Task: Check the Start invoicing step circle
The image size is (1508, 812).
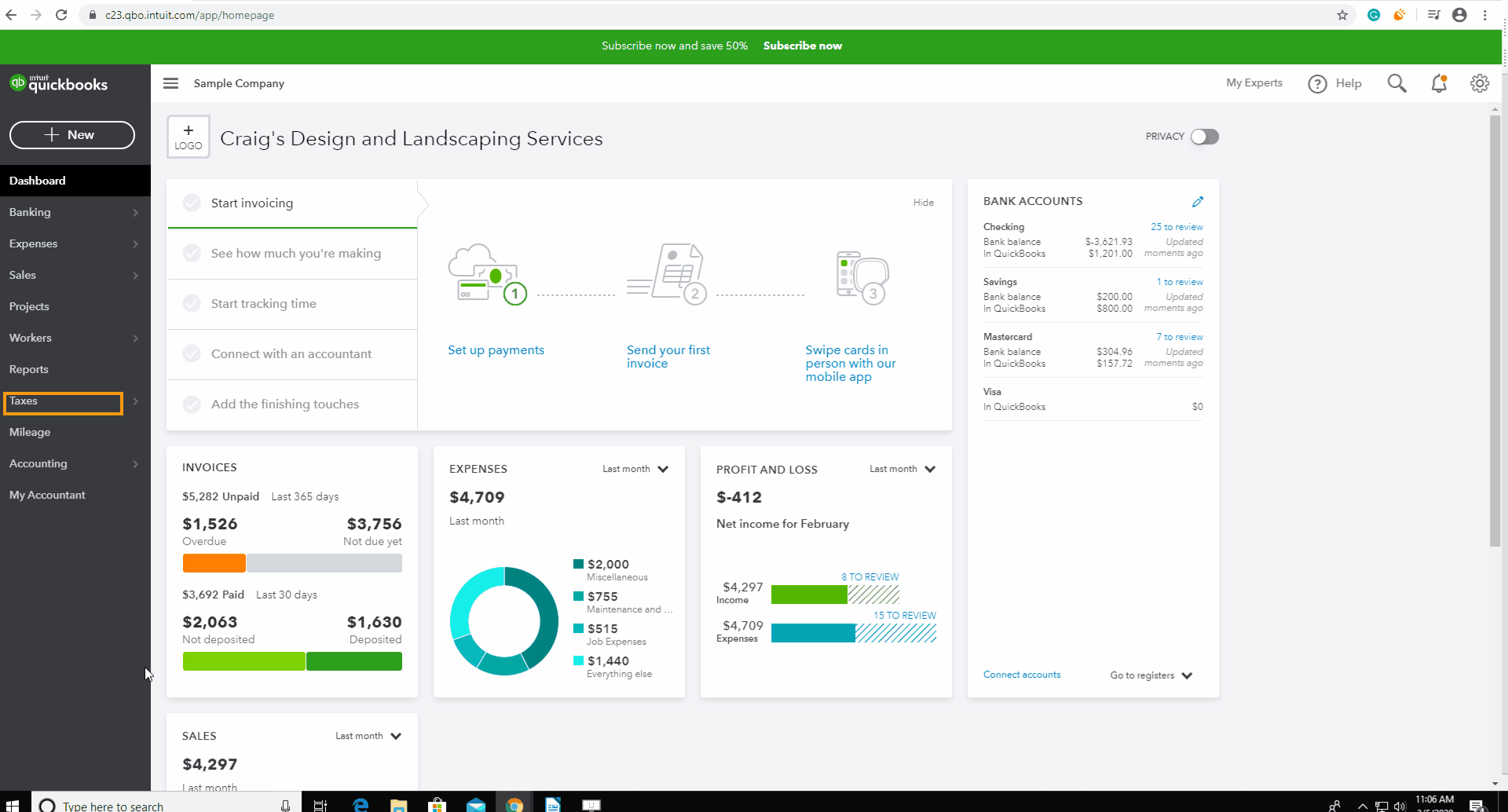Action: (x=192, y=203)
